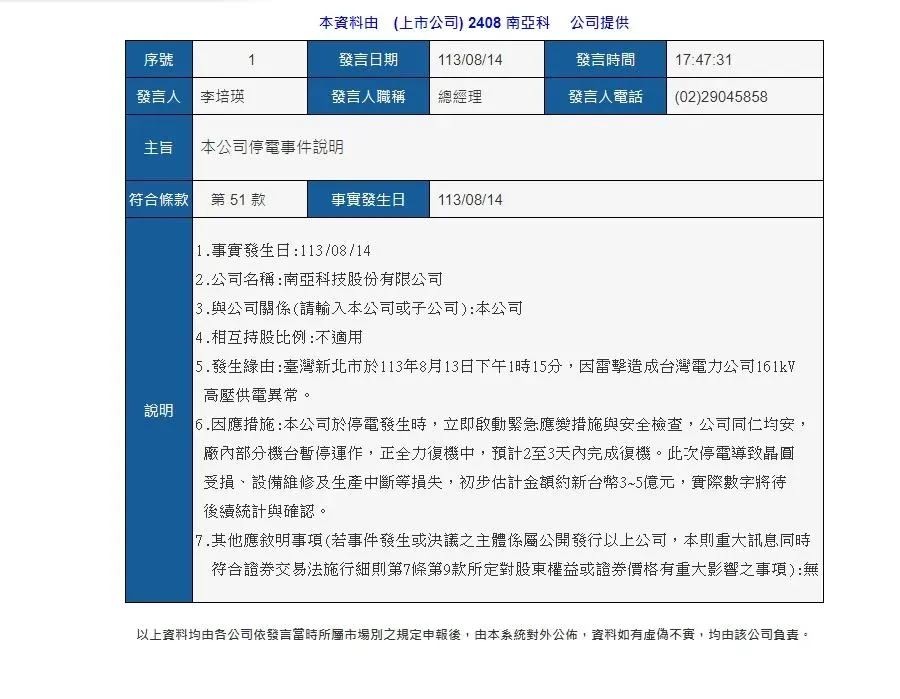900x699 pixels.
Task: Click line 3 starting with 3.與公司關係
Action: [x=359, y=309]
